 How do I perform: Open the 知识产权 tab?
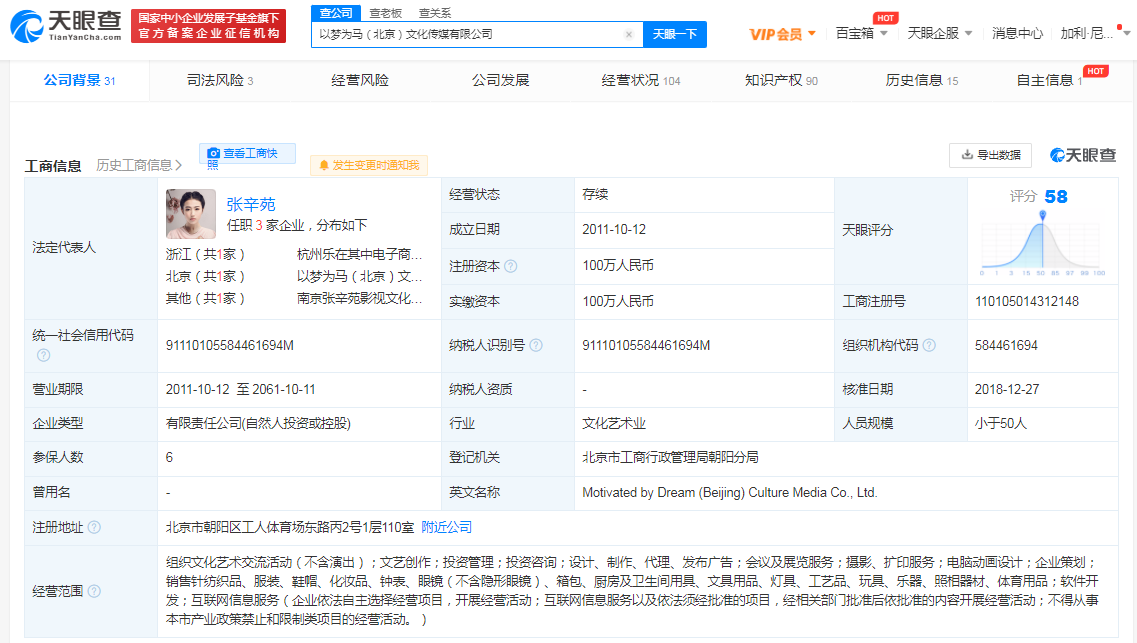tap(781, 80)
